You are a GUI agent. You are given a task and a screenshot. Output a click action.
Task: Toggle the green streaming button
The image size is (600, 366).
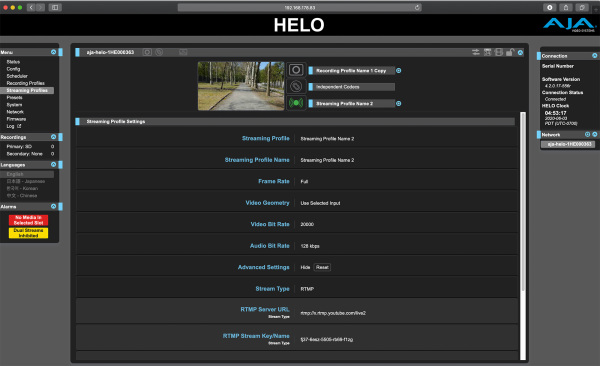pyautogui.click(x=296, y=103)
